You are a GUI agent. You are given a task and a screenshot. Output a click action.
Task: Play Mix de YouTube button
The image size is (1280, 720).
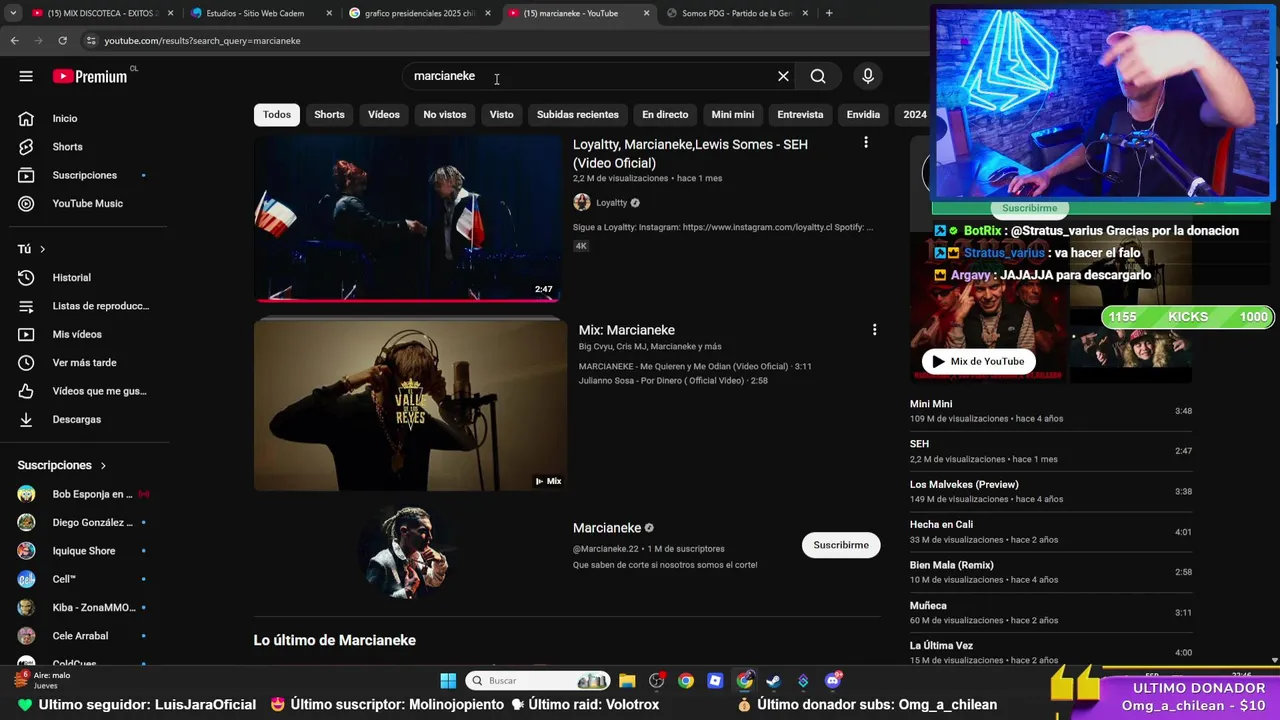point(978,361)
